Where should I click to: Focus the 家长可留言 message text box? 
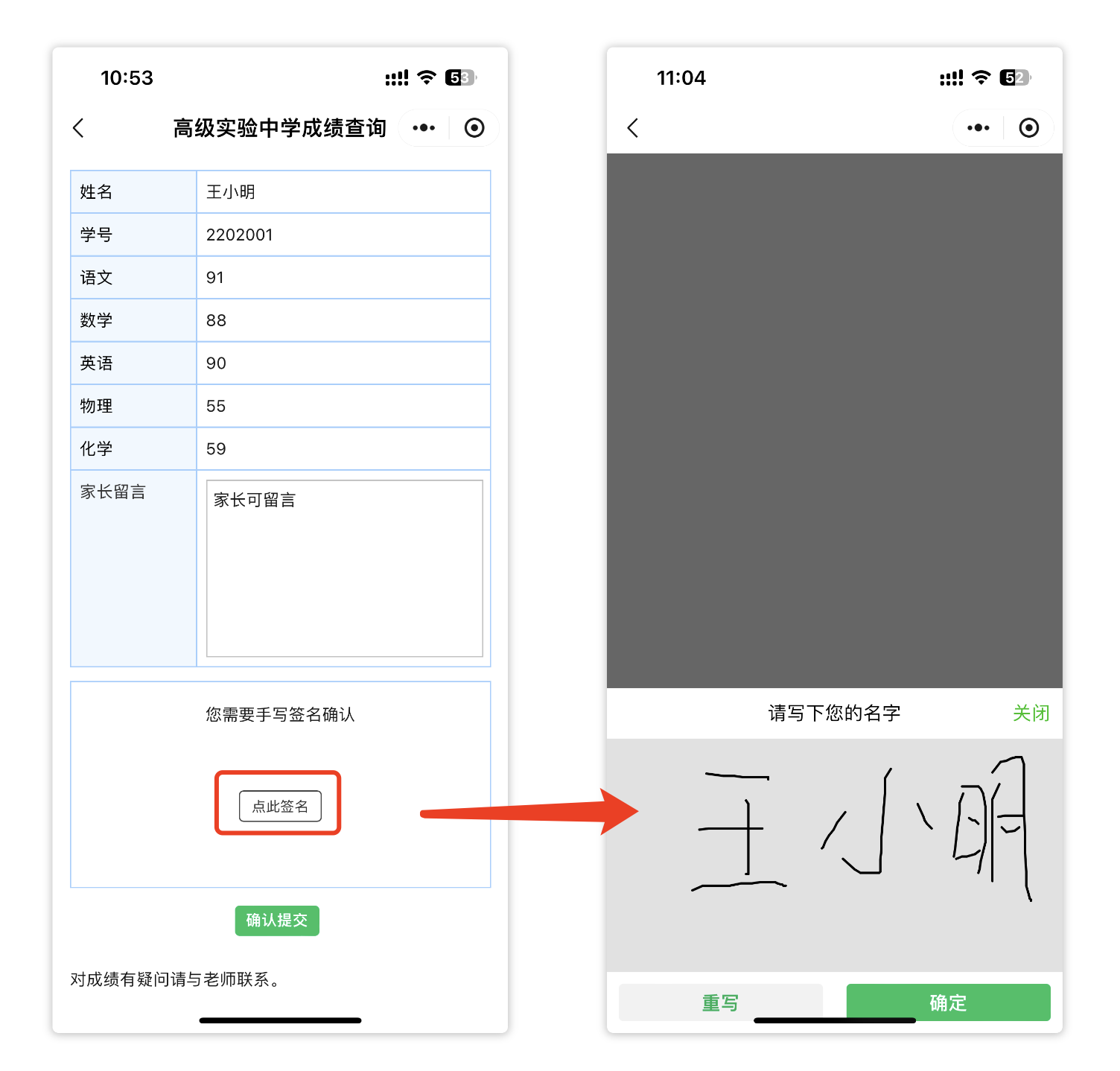click(344, 568)
